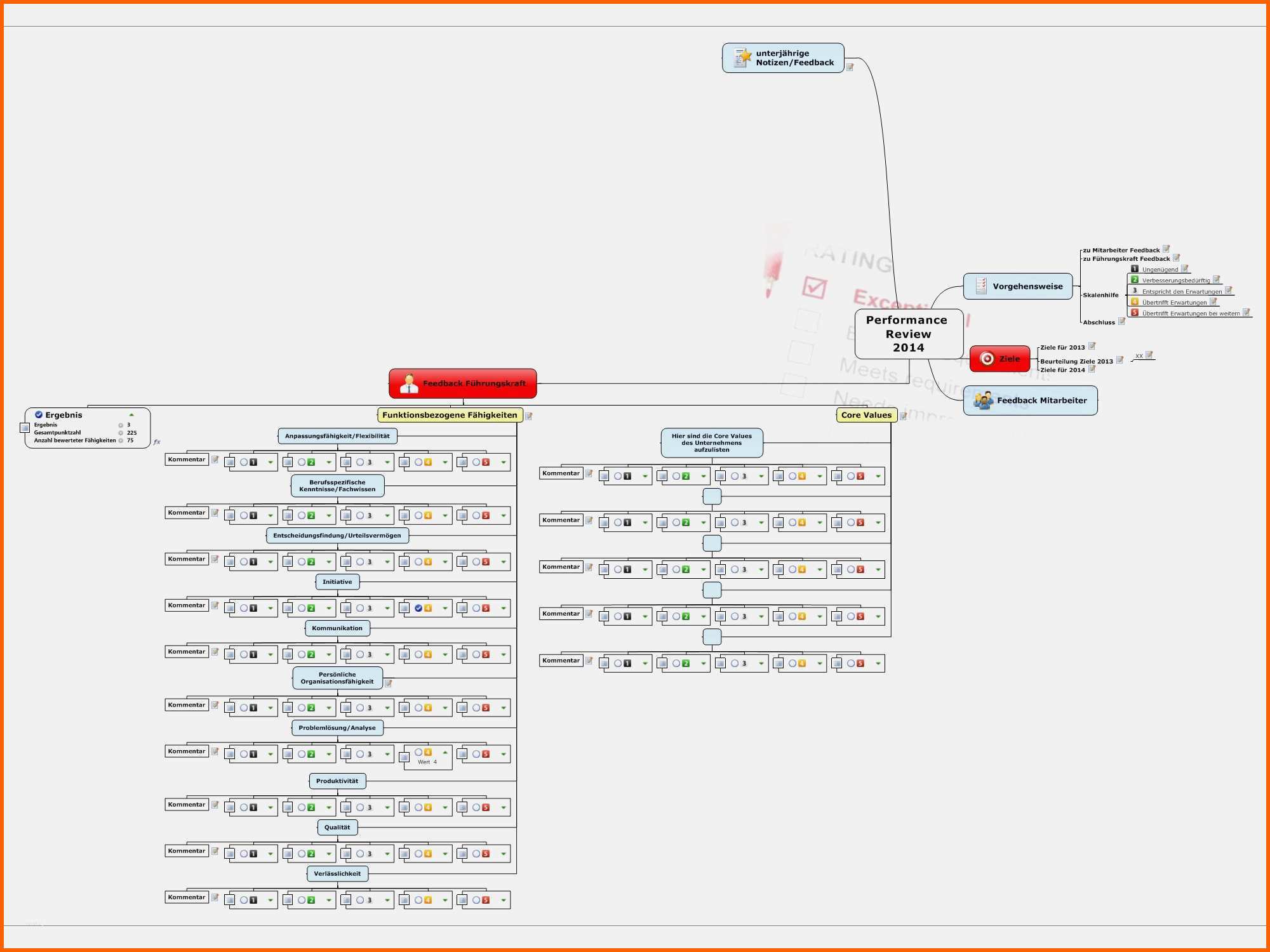Click note icon beside Persönliche Organisationsfähigkeit
The image size is (1270, 952).
pyautogui.click(x=388, y=684)
